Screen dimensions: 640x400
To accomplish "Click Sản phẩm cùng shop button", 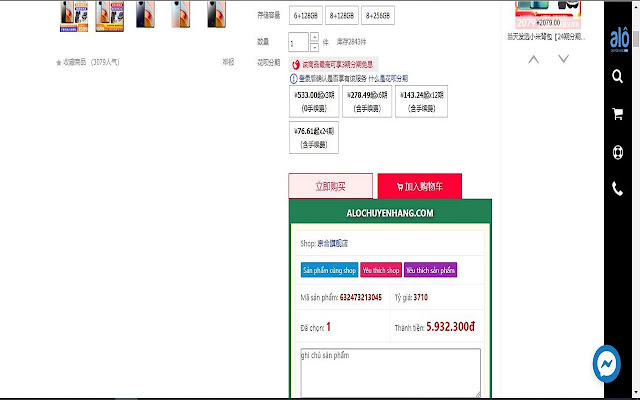I will [329, 270].
